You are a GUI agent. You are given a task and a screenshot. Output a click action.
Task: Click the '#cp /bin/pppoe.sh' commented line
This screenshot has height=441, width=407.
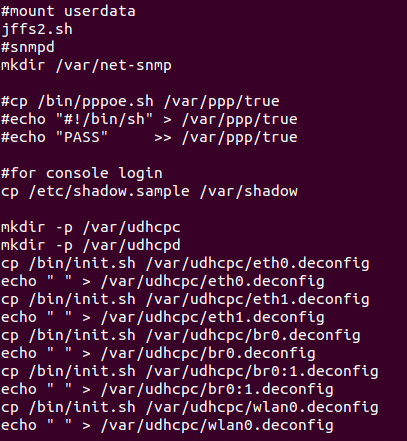pos(140,101)
